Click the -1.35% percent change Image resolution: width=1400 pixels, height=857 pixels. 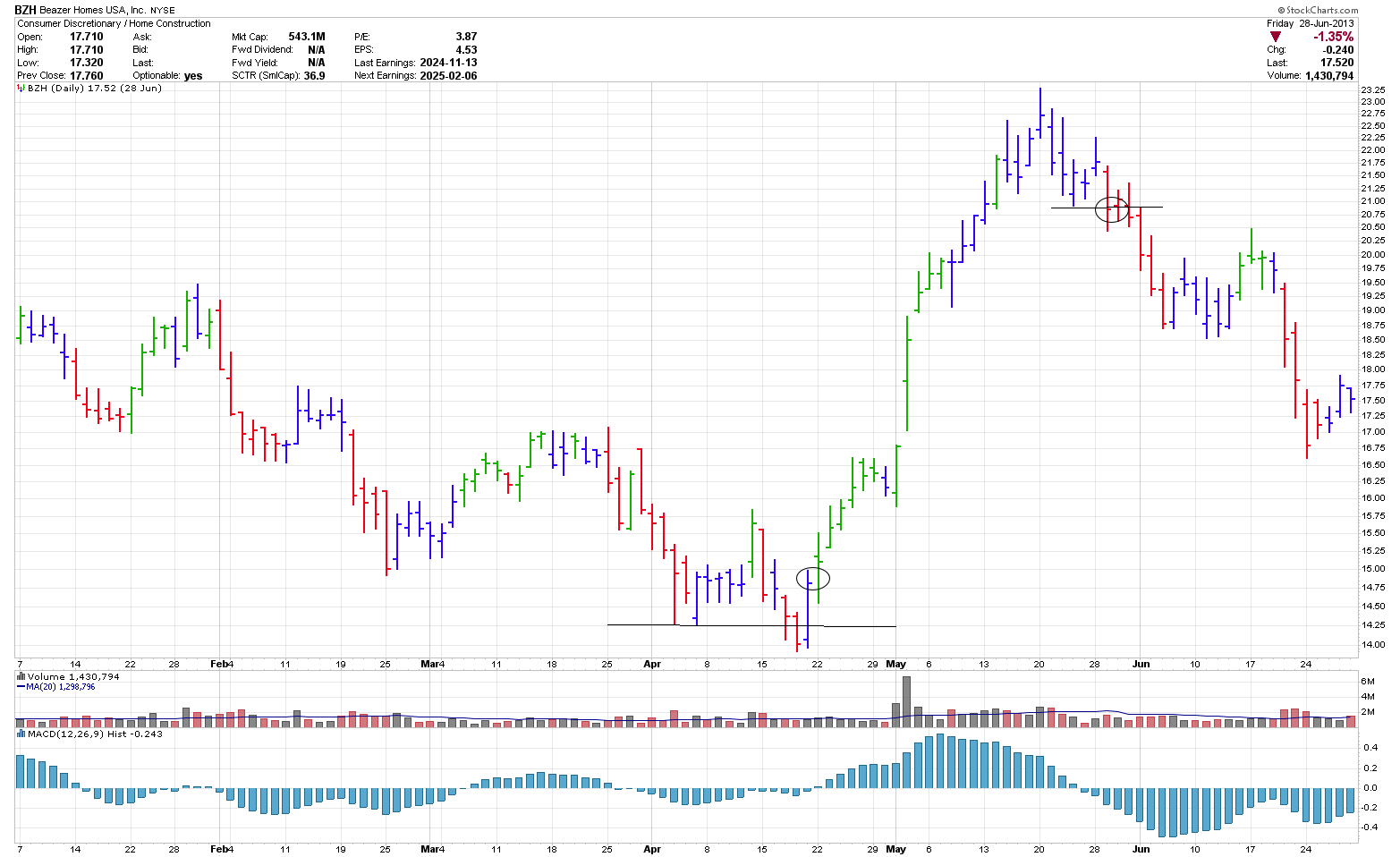point(1333,37)
